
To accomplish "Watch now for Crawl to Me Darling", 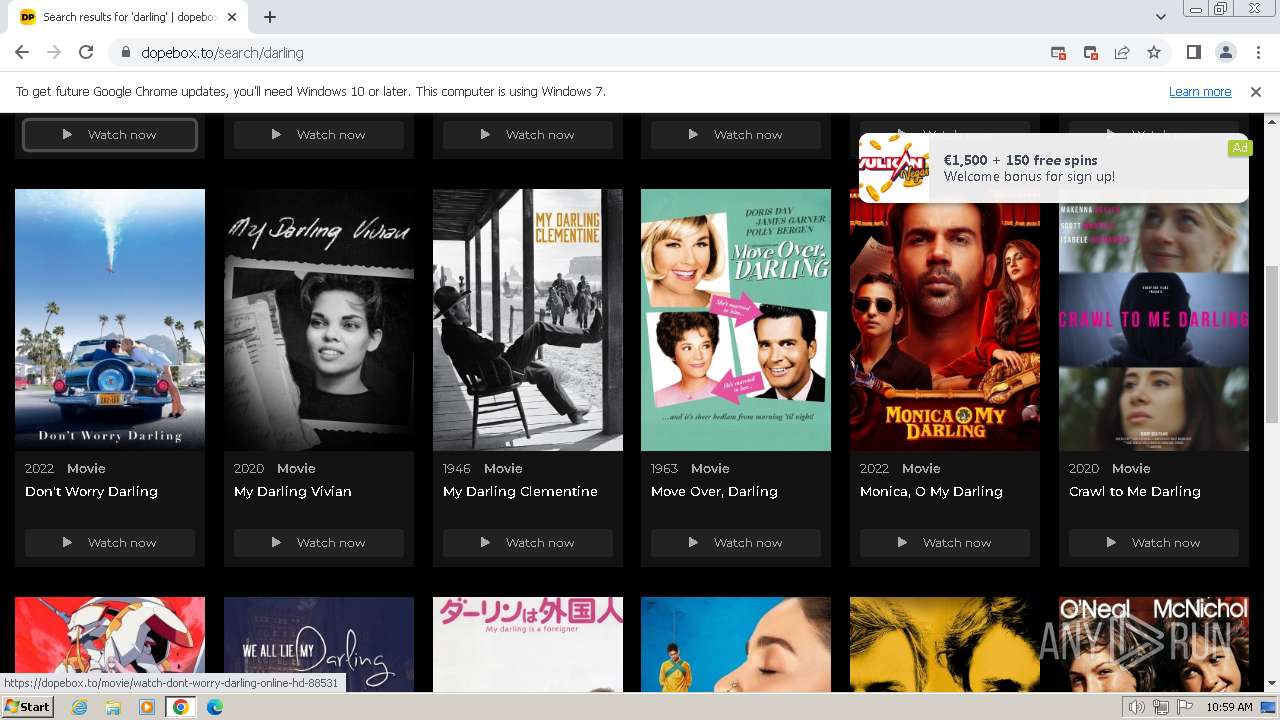I will point(1154,542).
